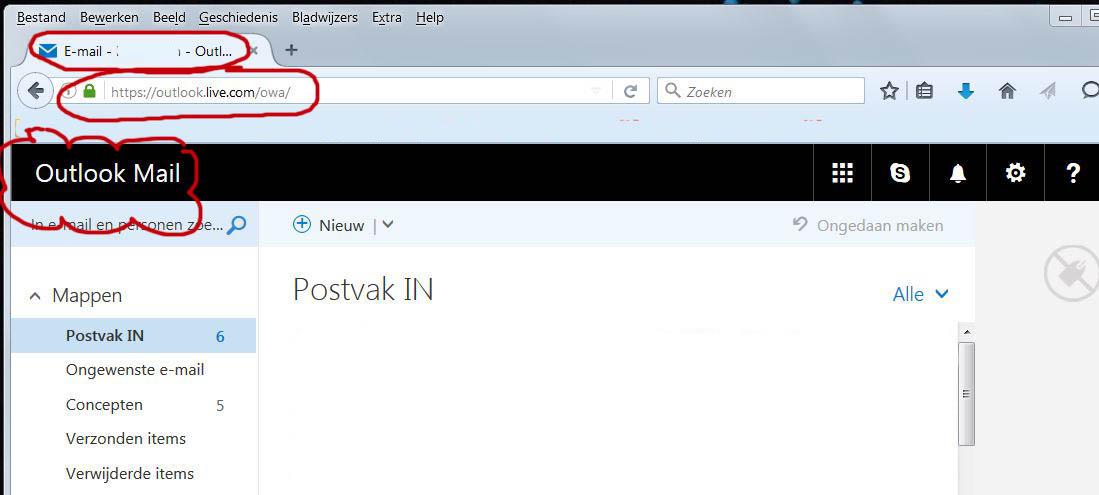Open the Alle filter dropdown
Image resolution: width=1099 pixels, height=495 pixels.
(921, 294)
